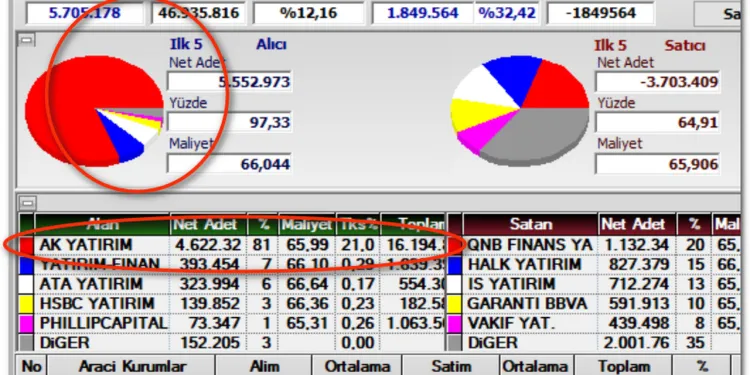Click the white swatch beside IS YATIRIM
Screen dimensions: 750x375
pos(454,284)
